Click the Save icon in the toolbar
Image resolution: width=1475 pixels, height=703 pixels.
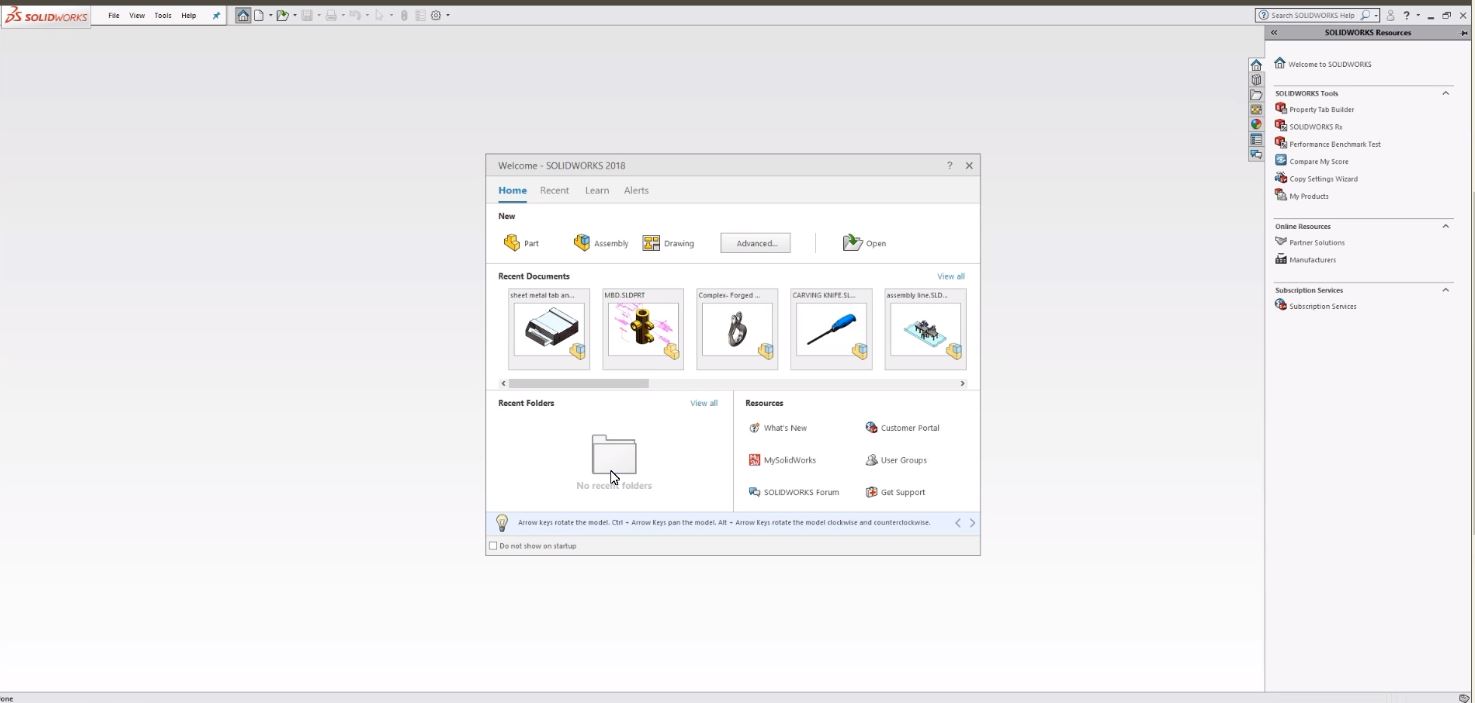[x=307, y=15]
